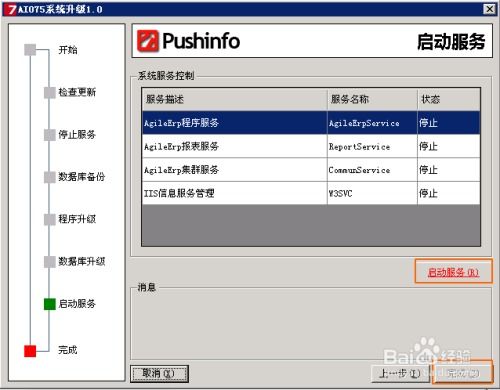500x390 pixels.
Task: Click the Pushinfo logo icon
Action: (x=148, y=41)
